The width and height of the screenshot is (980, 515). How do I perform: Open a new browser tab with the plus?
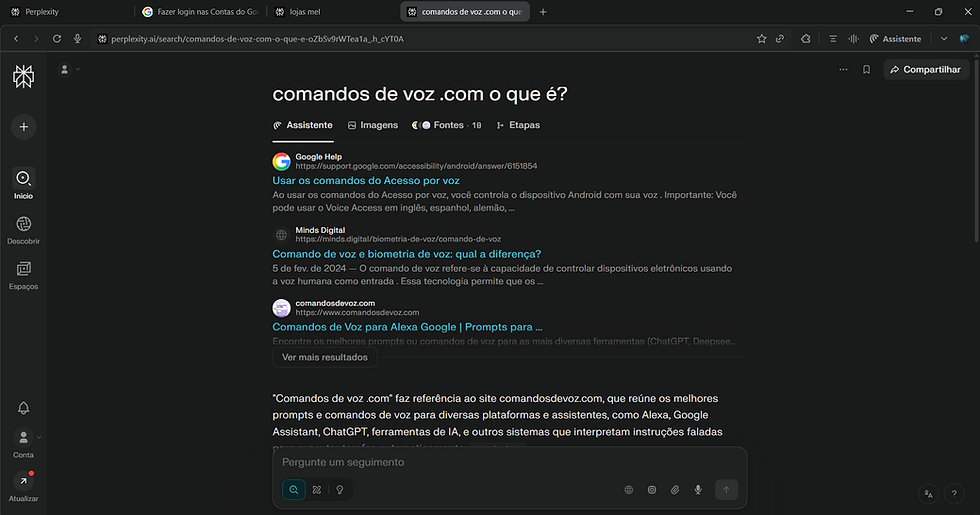(x=543, y=12)
